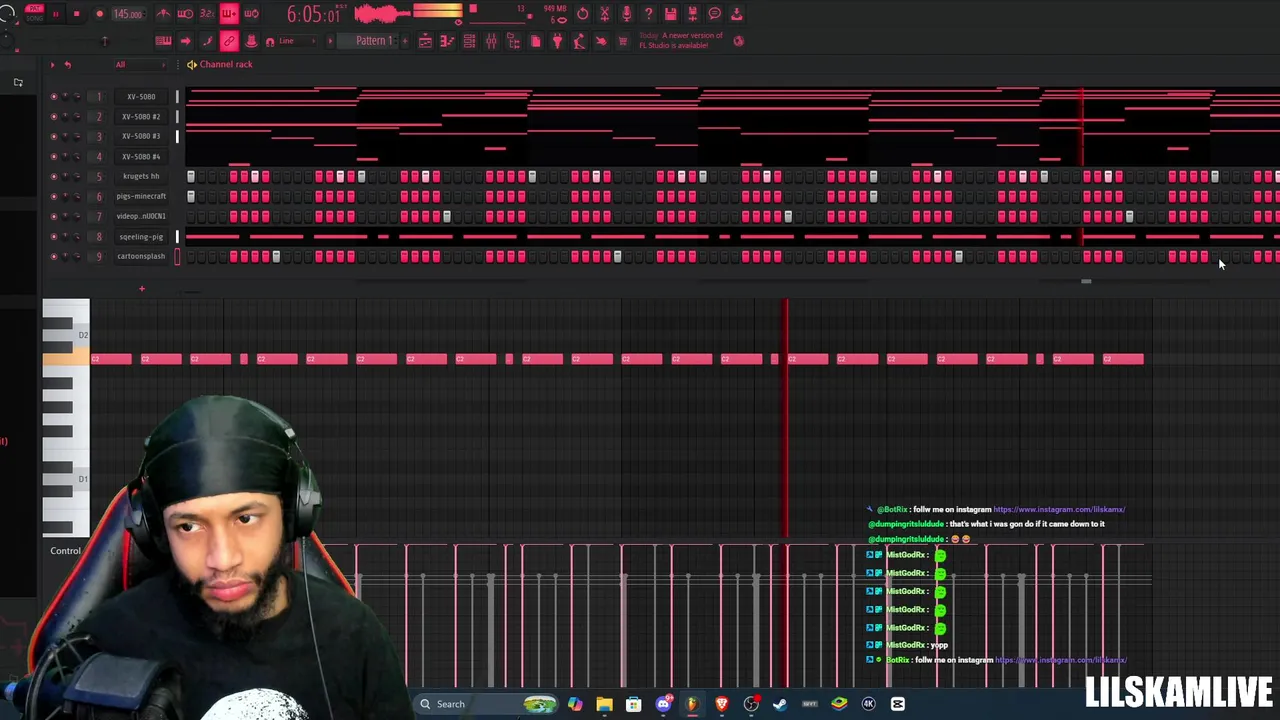This screenshot has height=720, width=1280.
Task: Arm the record button
Action: pos(99,14)
